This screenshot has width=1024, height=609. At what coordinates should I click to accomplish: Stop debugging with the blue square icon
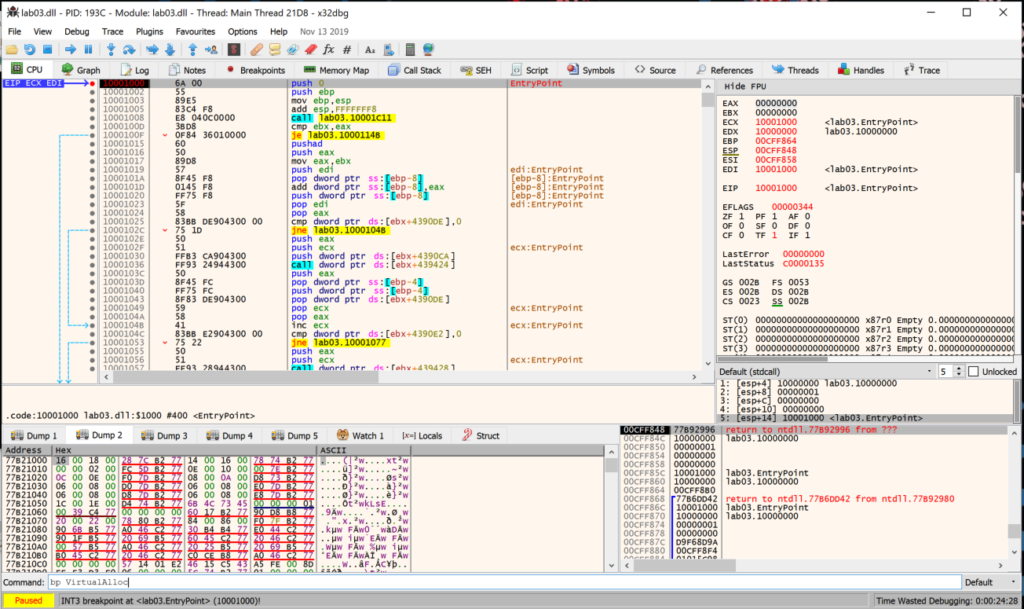click(47, 50)
